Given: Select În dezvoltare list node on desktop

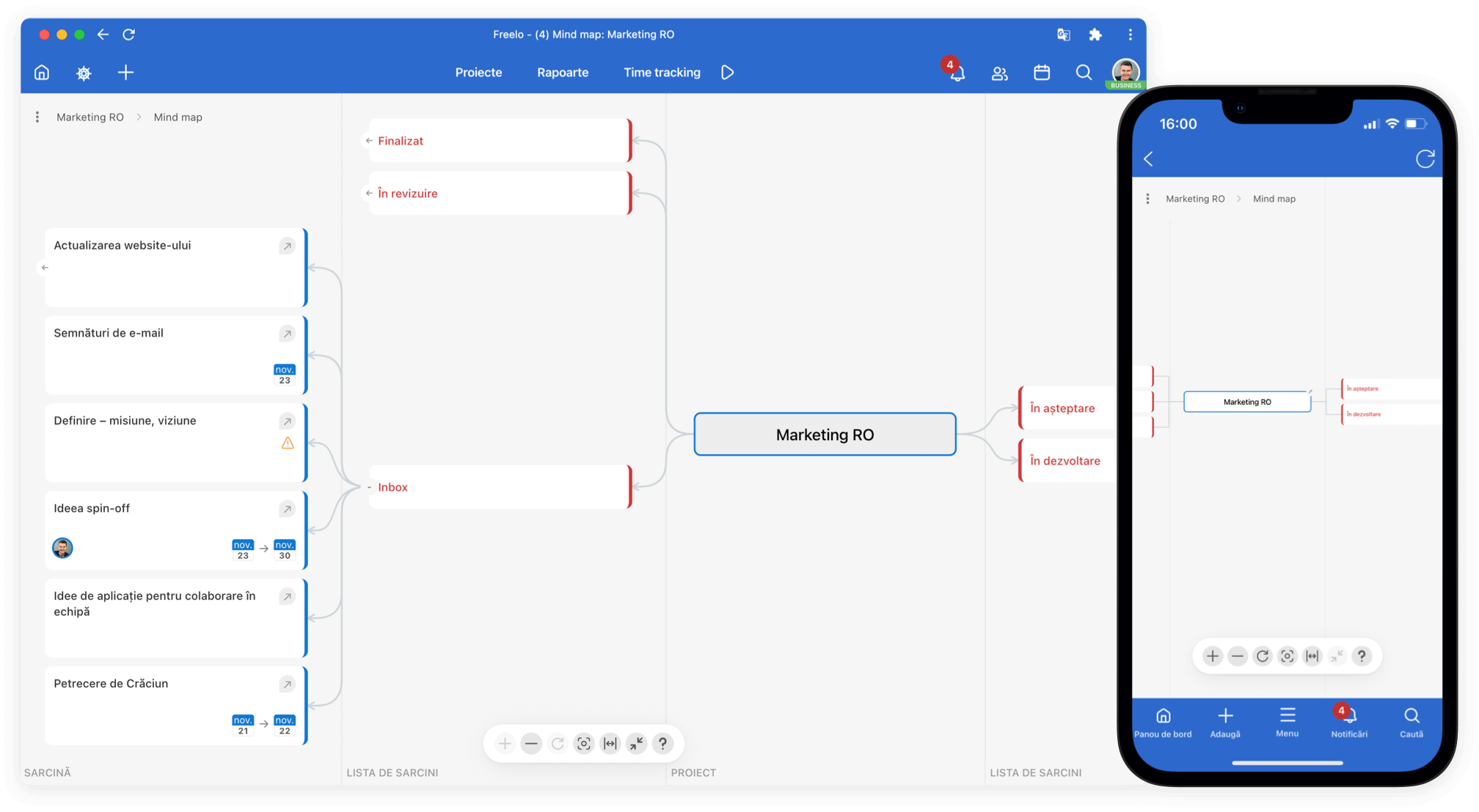Looking at the screenshot, I should coord(1068,461).
